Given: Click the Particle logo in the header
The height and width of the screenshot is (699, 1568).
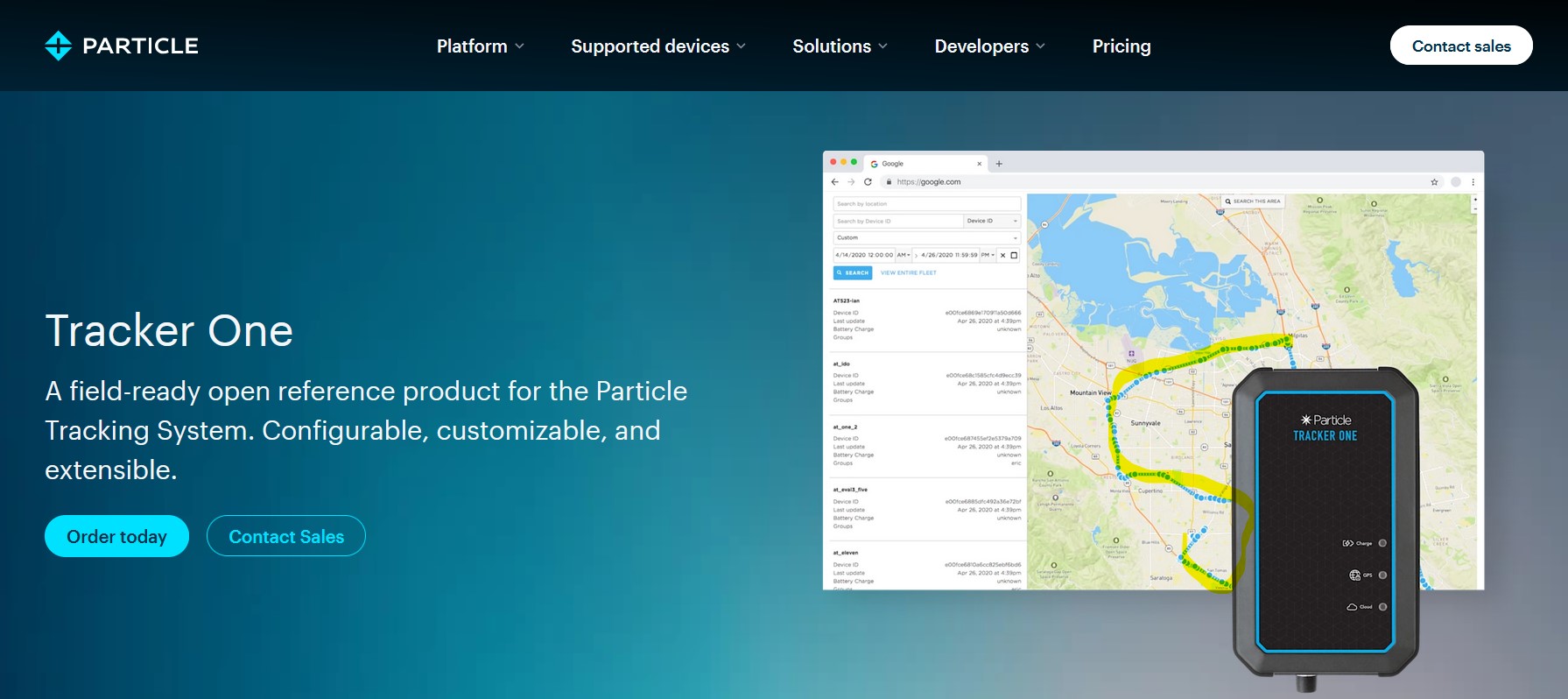Looking at the screenshot, I should (122, 46).
